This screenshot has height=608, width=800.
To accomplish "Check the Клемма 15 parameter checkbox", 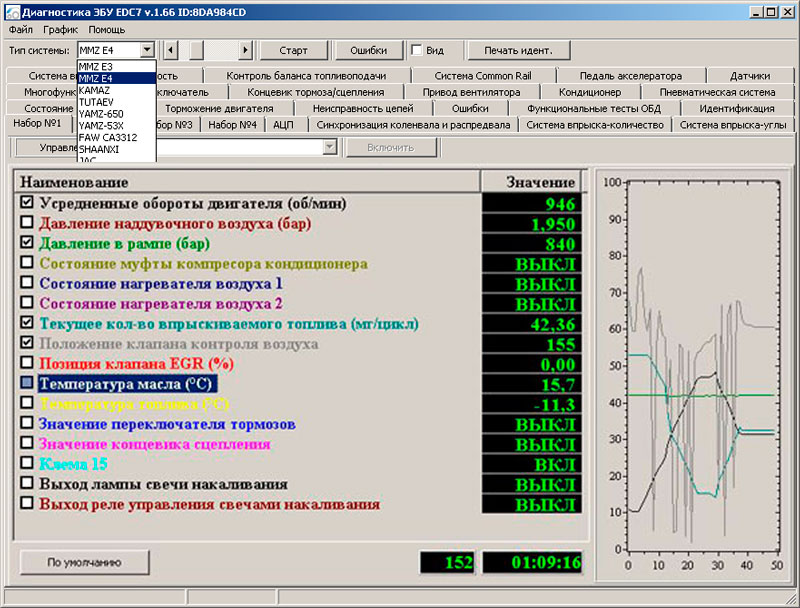I will click(27, 464).
